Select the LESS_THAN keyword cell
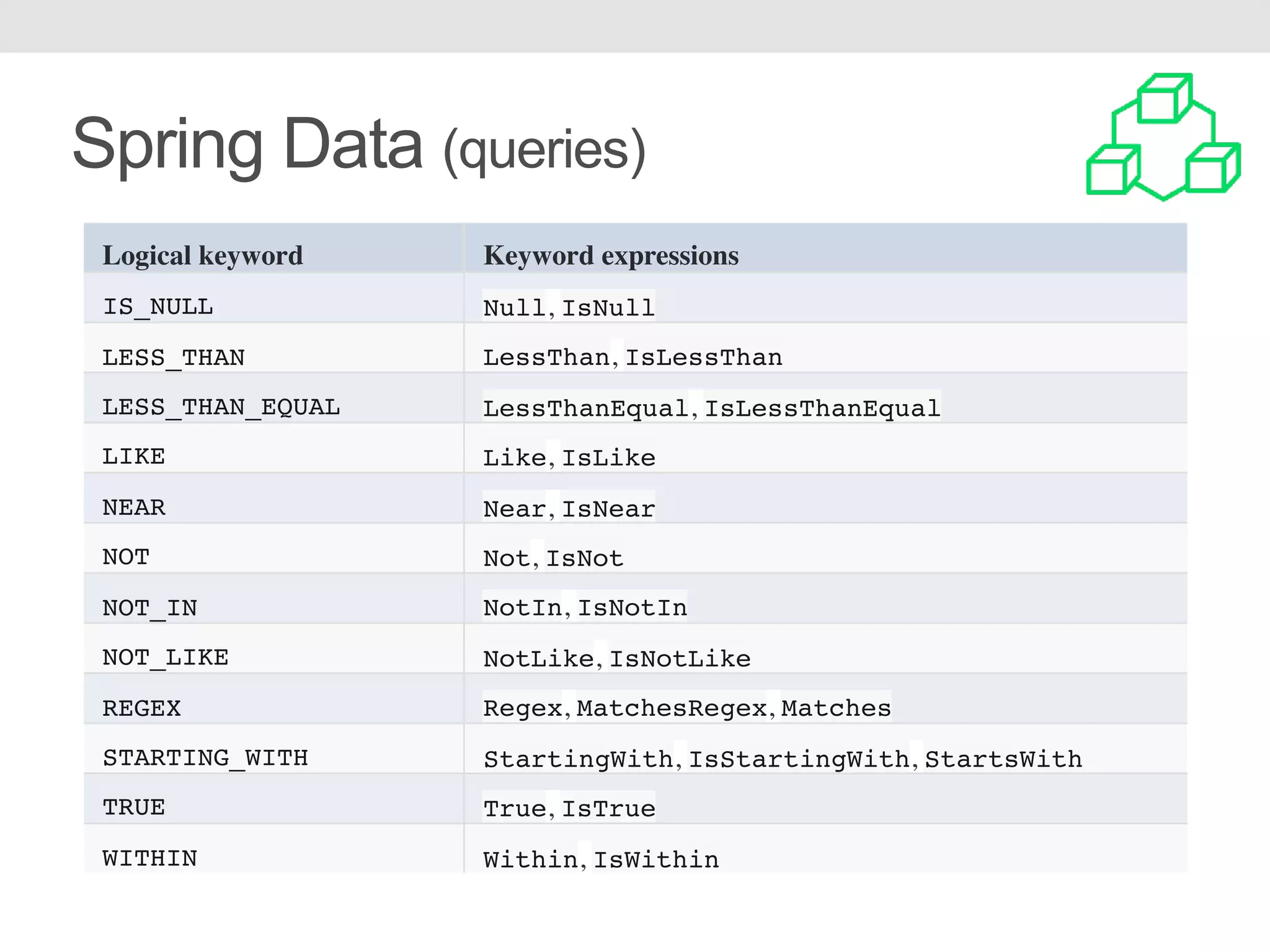This screenshot has width=1270, height=952. point(274,348)
